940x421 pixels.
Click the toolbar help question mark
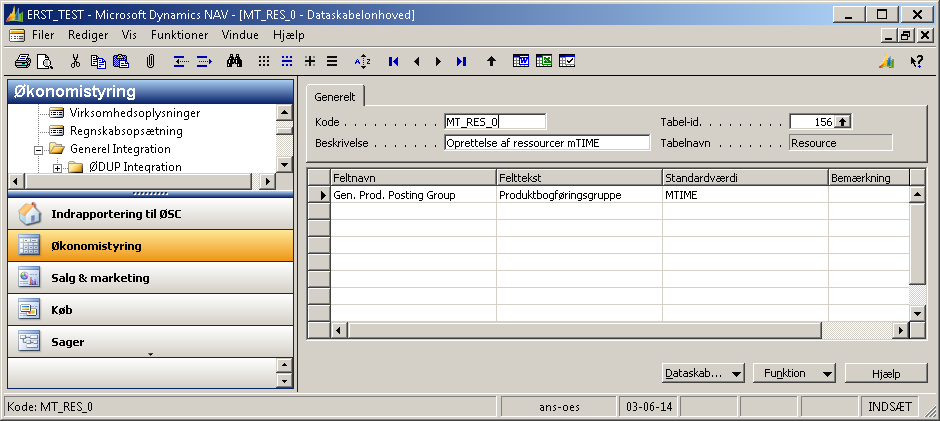click(x=915, y=61)
